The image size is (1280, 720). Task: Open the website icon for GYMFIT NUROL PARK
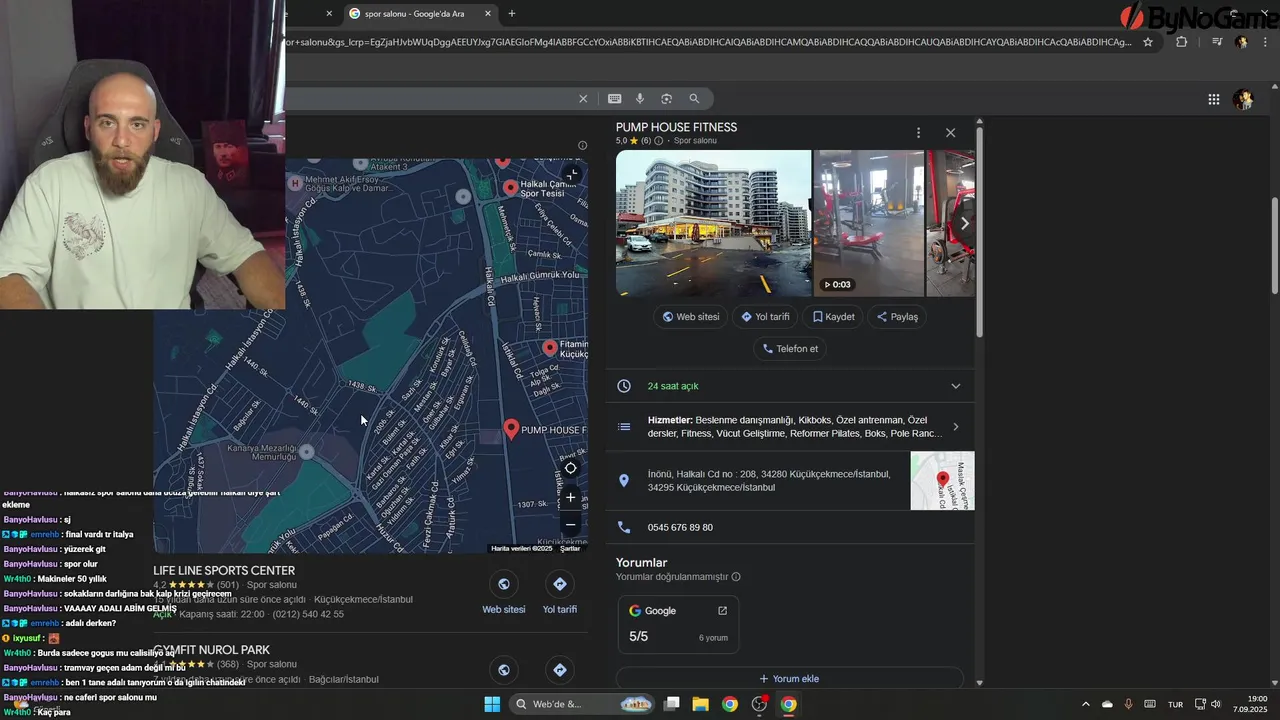pos(503,670)
